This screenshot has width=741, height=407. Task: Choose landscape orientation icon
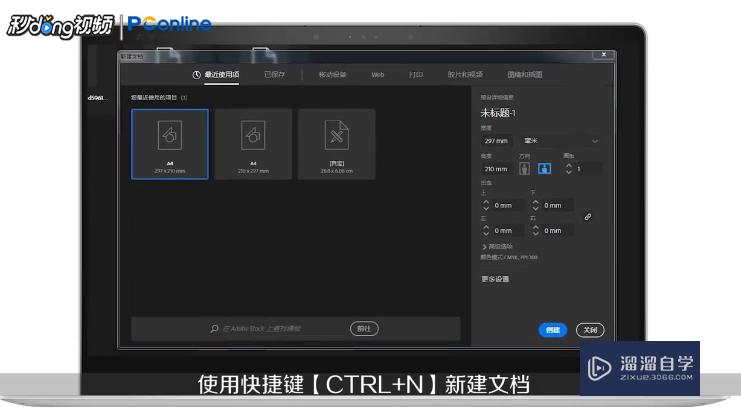point(544,168)
